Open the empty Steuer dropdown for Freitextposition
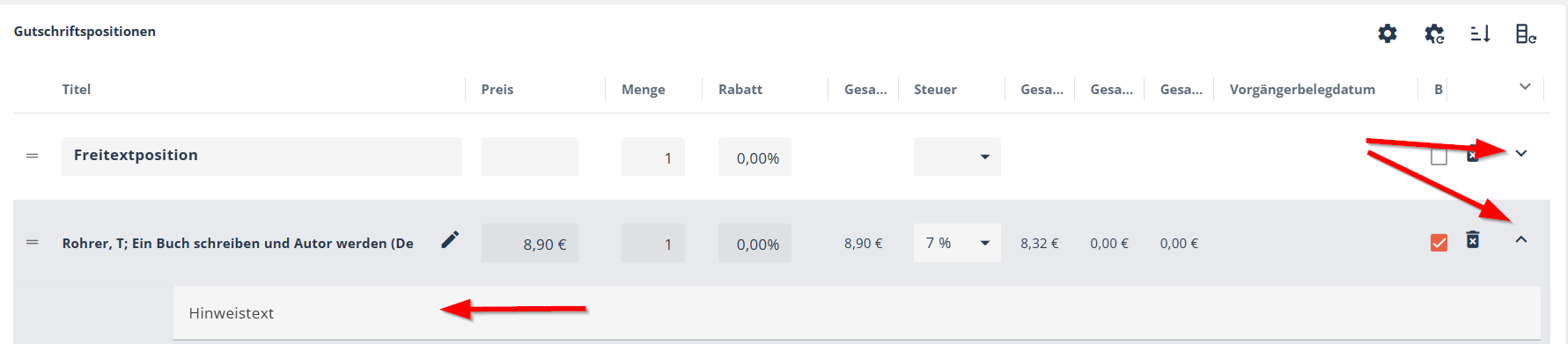 957,157
